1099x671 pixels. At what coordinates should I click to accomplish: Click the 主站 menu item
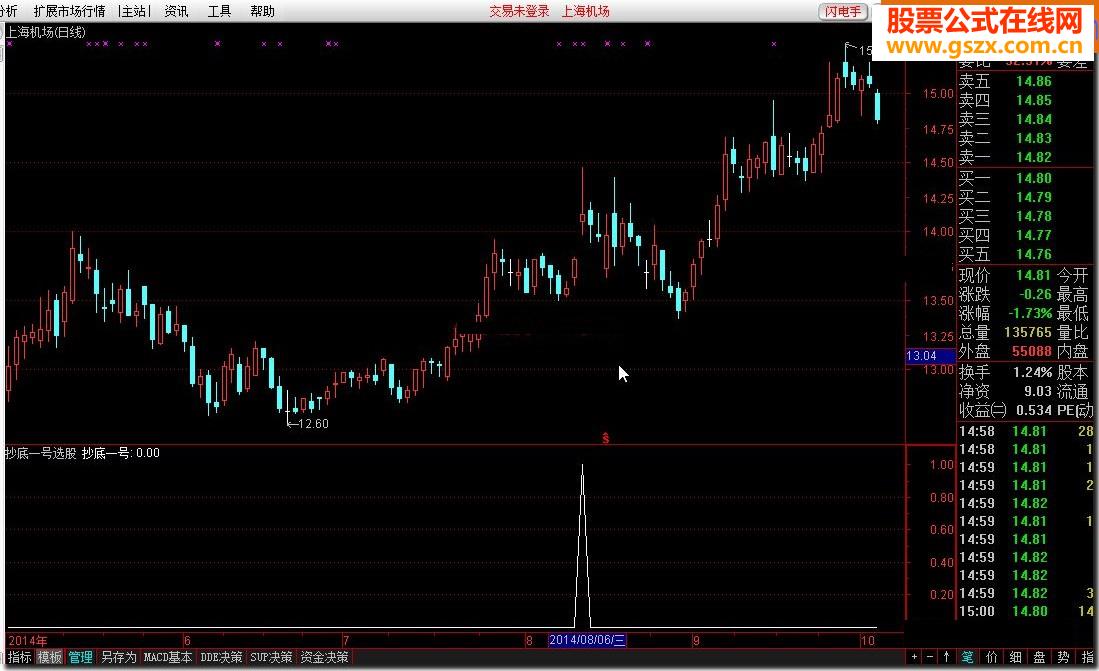pos(134,11)
